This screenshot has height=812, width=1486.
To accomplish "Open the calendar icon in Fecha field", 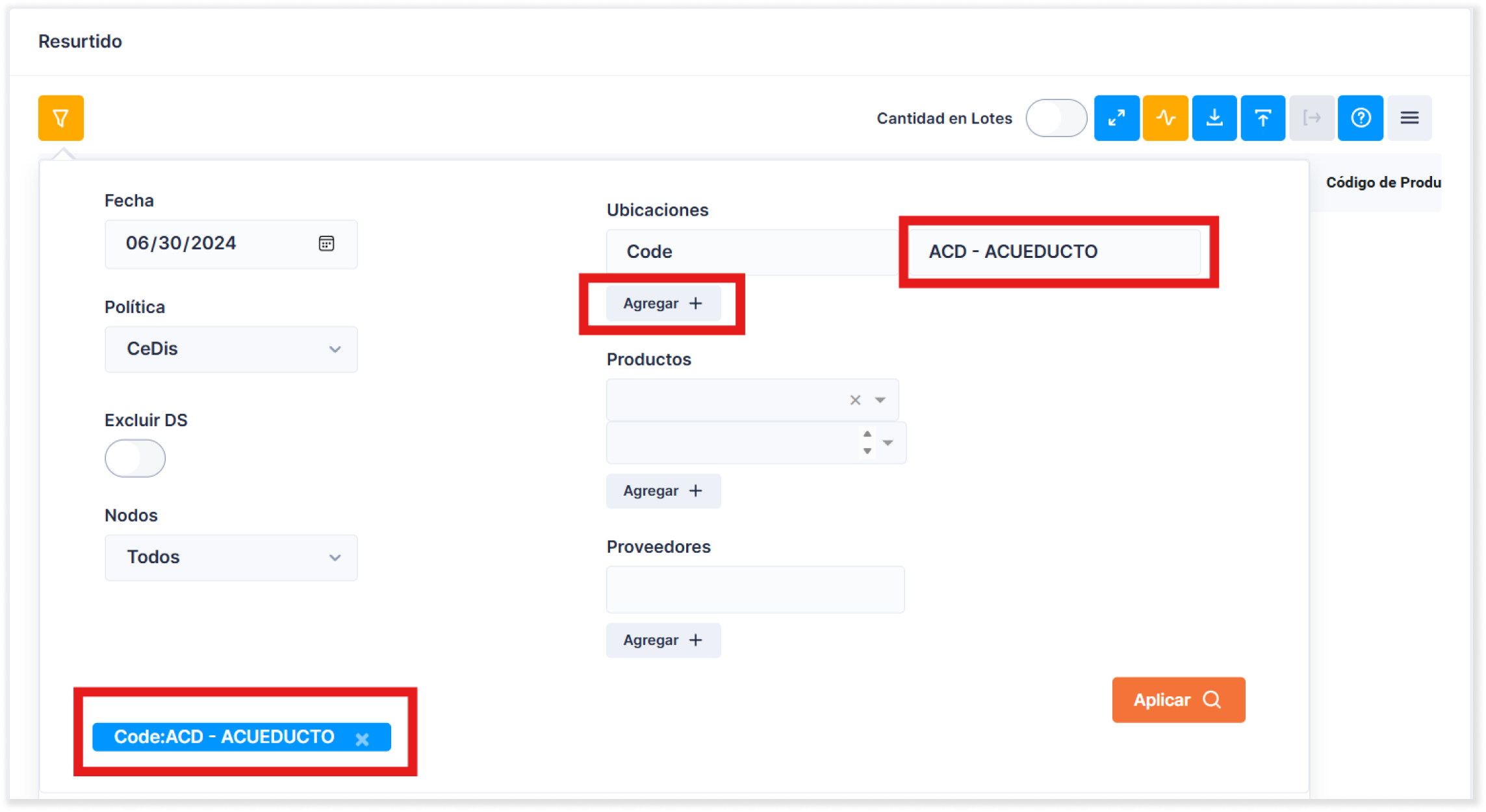I will 326,244.
